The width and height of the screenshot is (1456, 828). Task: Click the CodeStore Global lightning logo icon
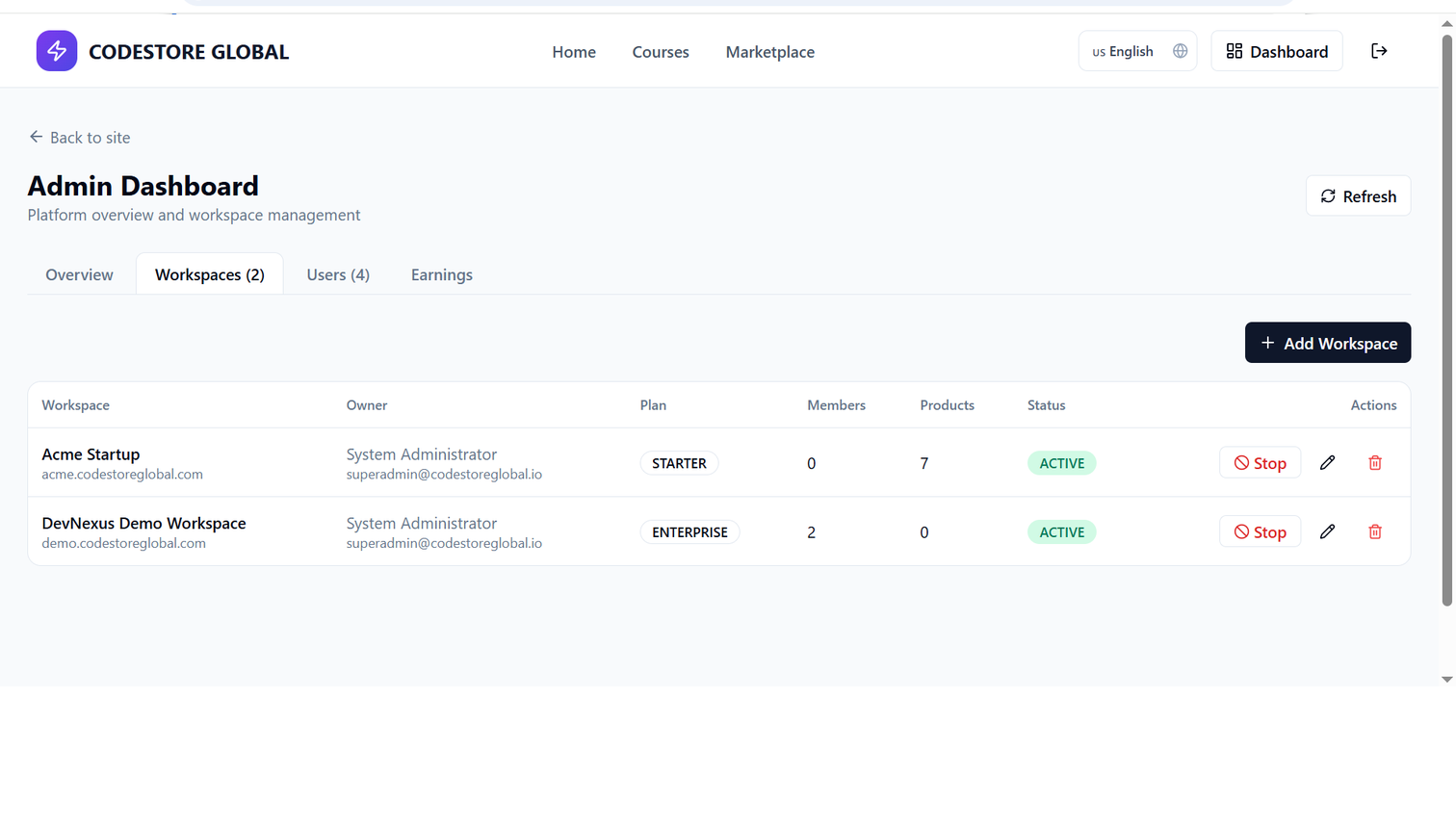pyautogui.click(x=57, y=51)
